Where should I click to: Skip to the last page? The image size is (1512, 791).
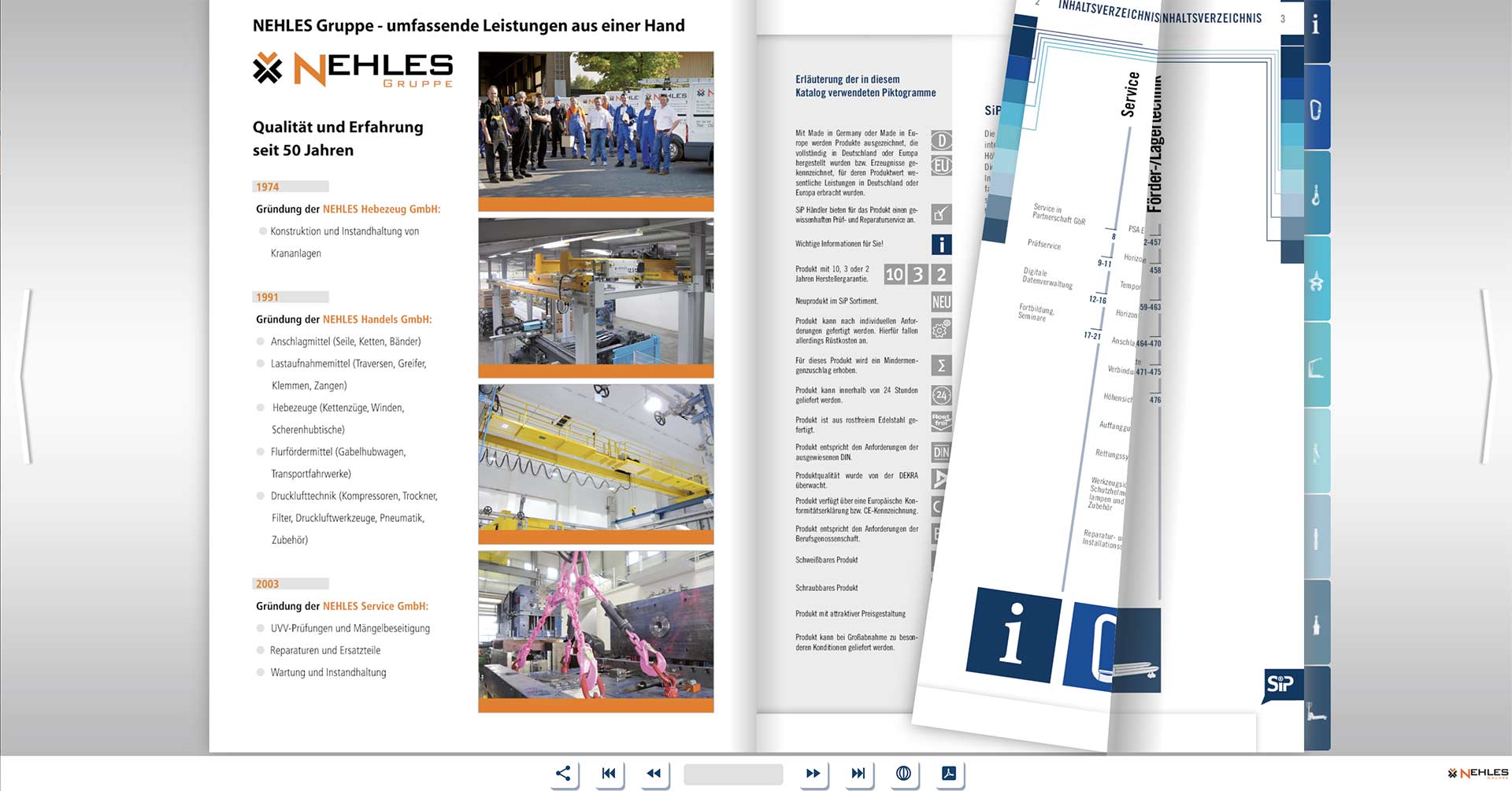[x=858, y=774]
